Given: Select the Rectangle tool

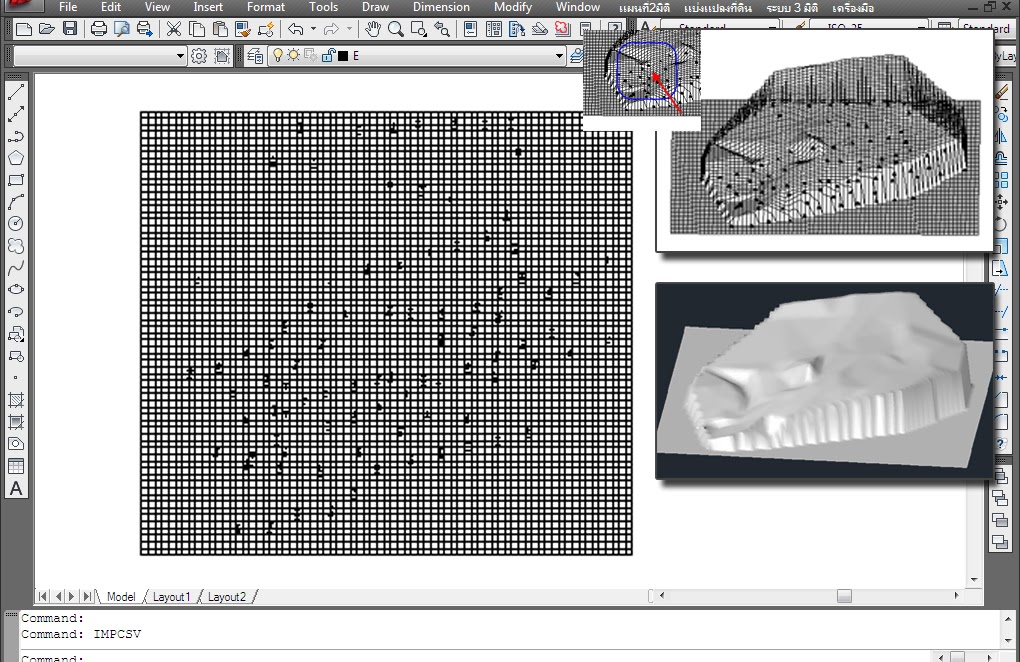Looking at the screenshot, I should [x=16, y=180].
